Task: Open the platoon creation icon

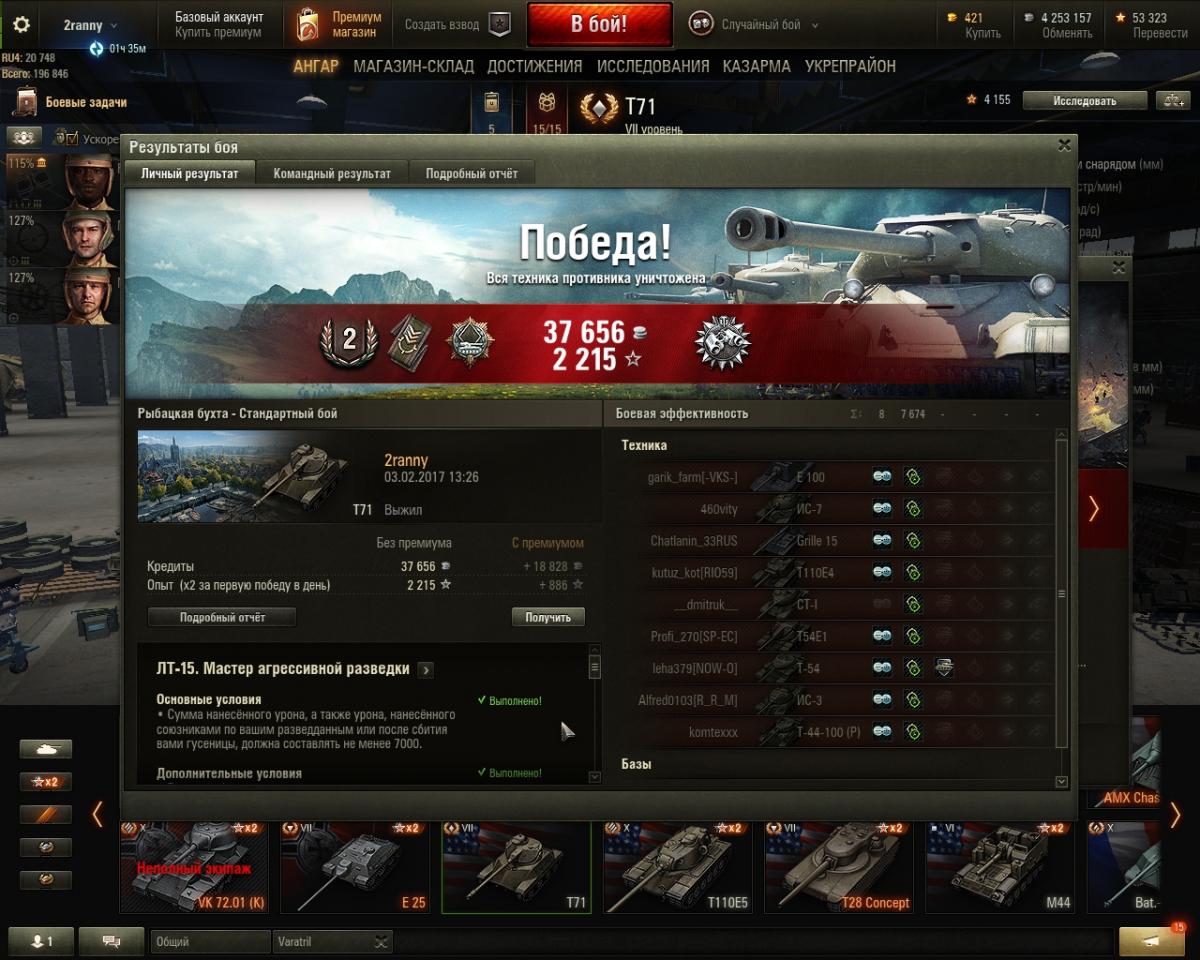Action: point(499,25)
